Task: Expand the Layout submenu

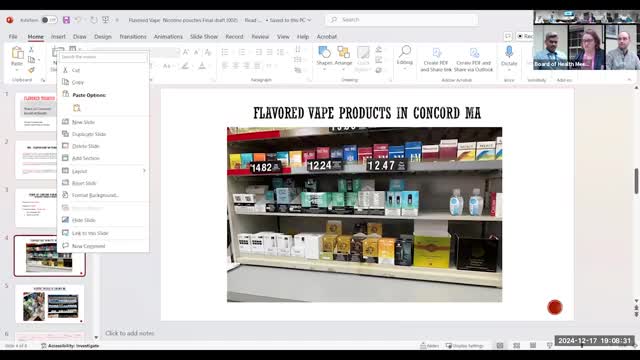Action: [103, 171]
